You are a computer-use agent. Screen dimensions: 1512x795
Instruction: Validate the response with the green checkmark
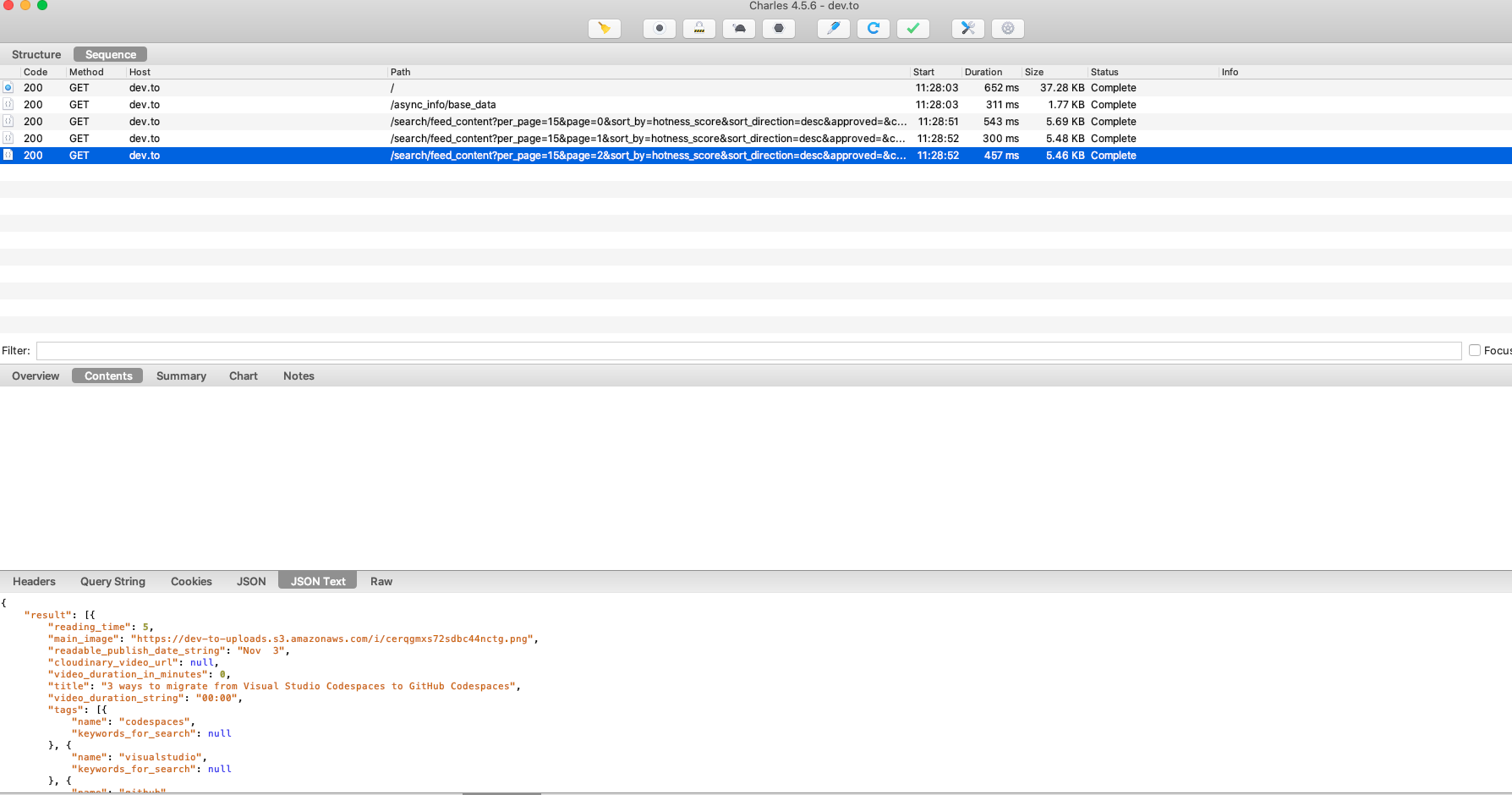912,29
